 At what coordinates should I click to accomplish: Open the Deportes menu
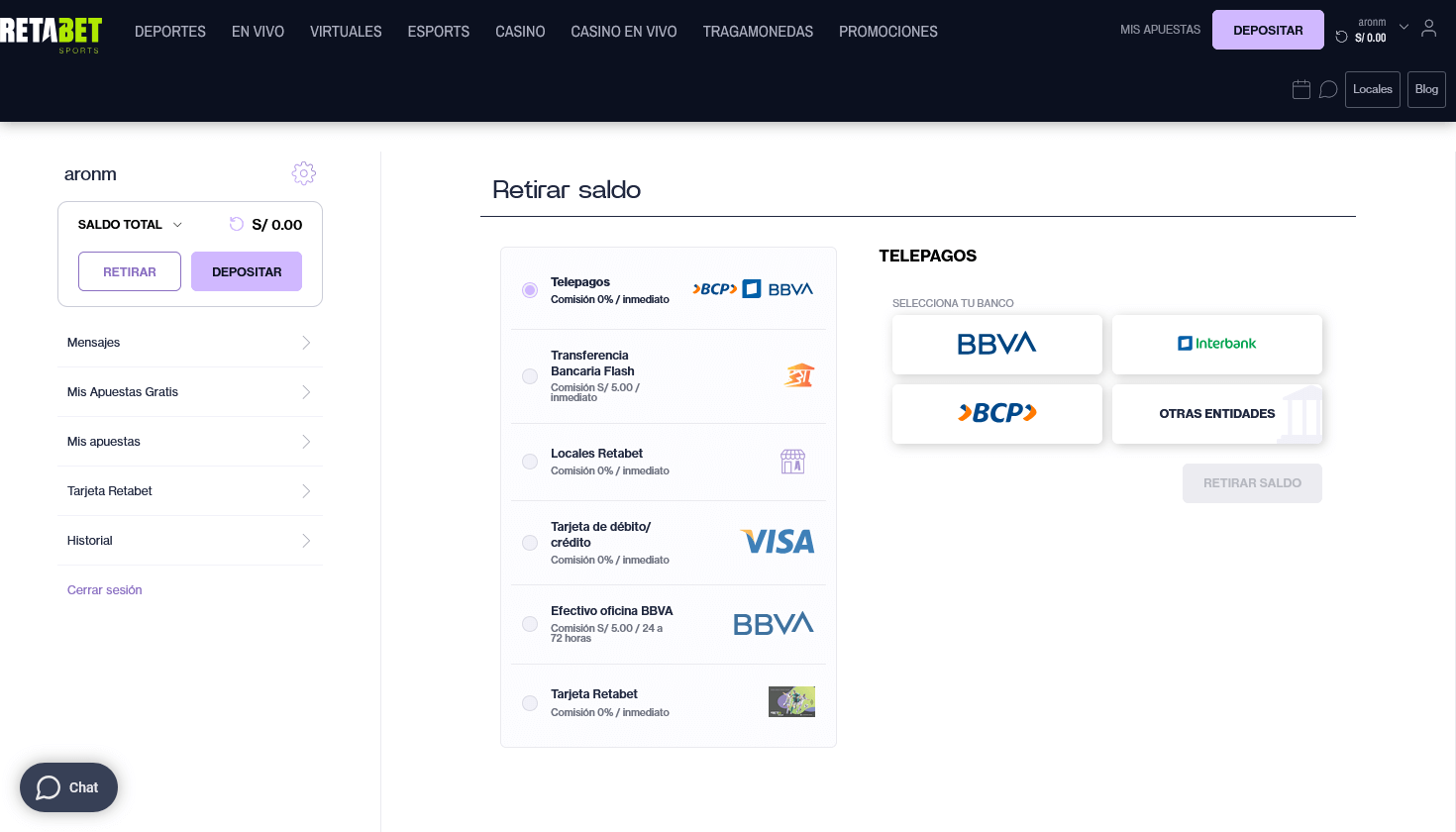coord(170,32)
